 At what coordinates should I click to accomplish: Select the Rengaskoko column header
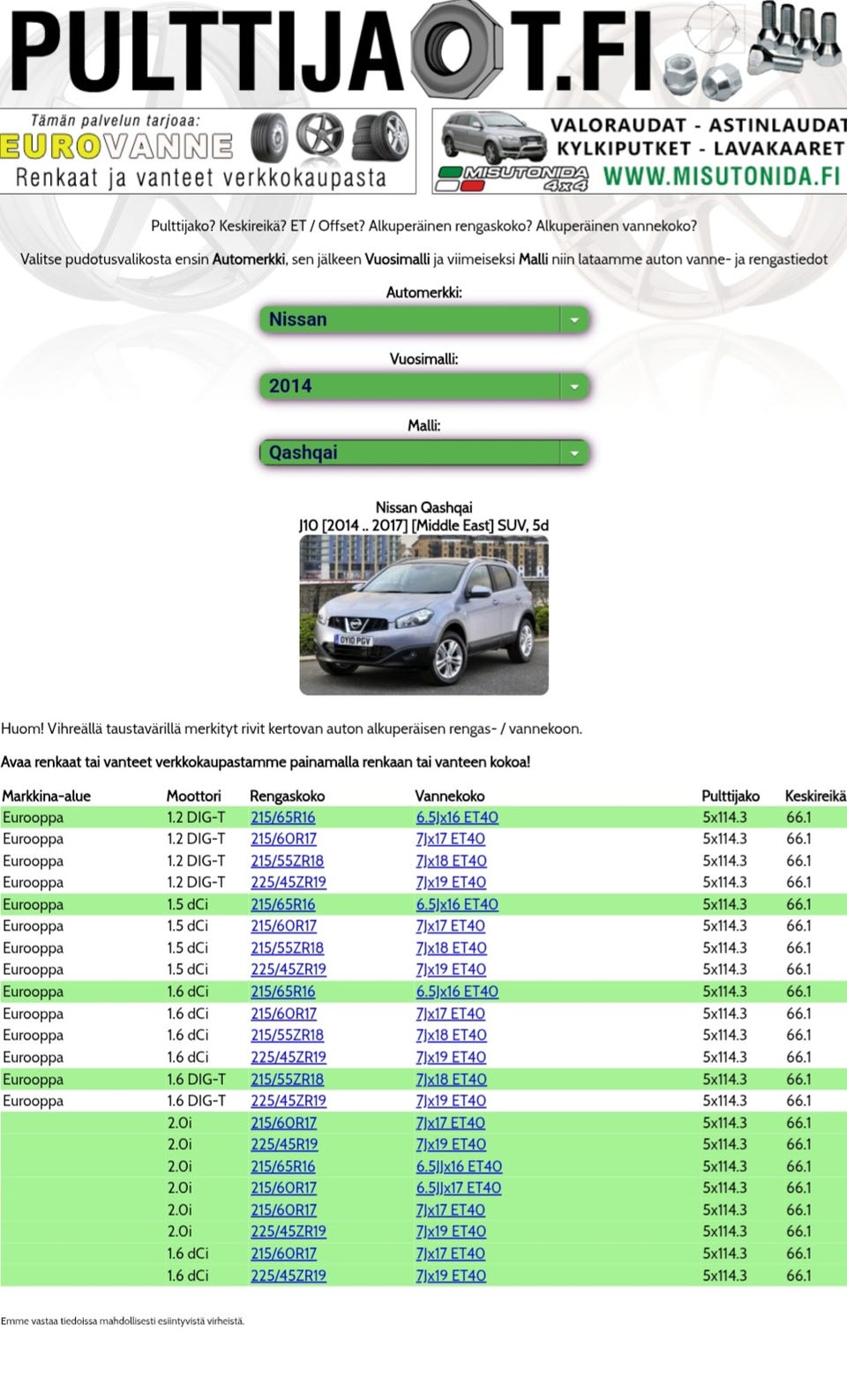pos(287,796)
